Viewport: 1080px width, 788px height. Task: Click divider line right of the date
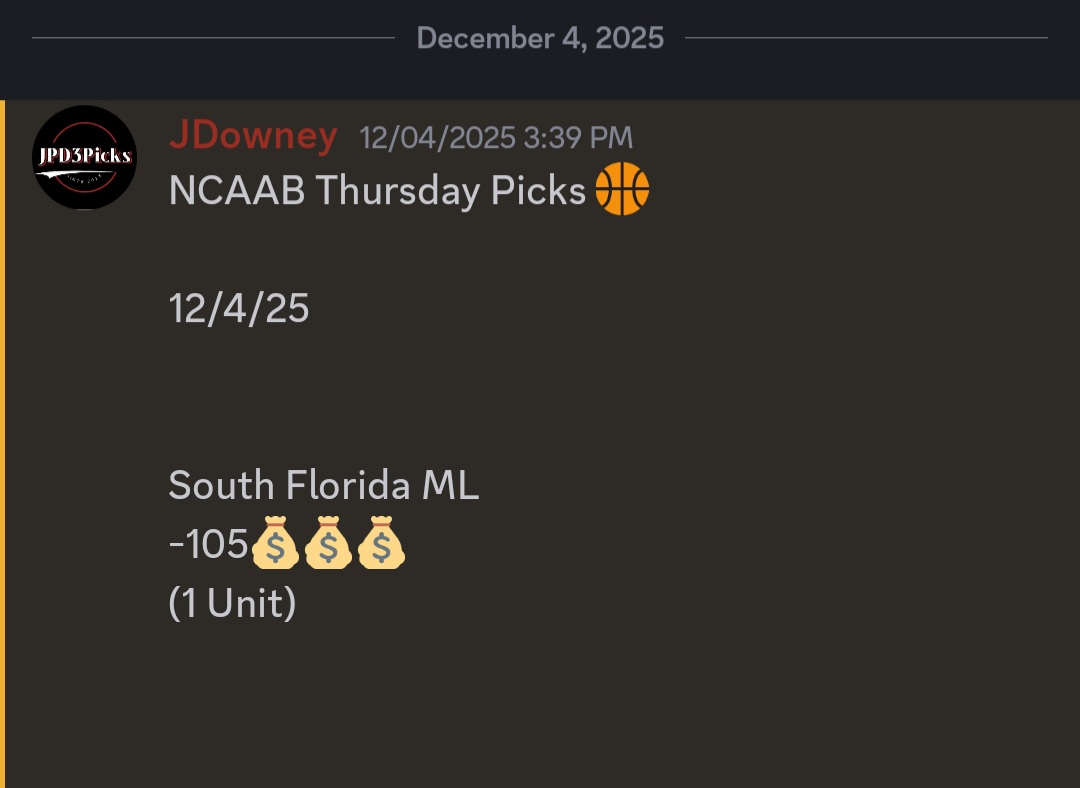[866, 38]
